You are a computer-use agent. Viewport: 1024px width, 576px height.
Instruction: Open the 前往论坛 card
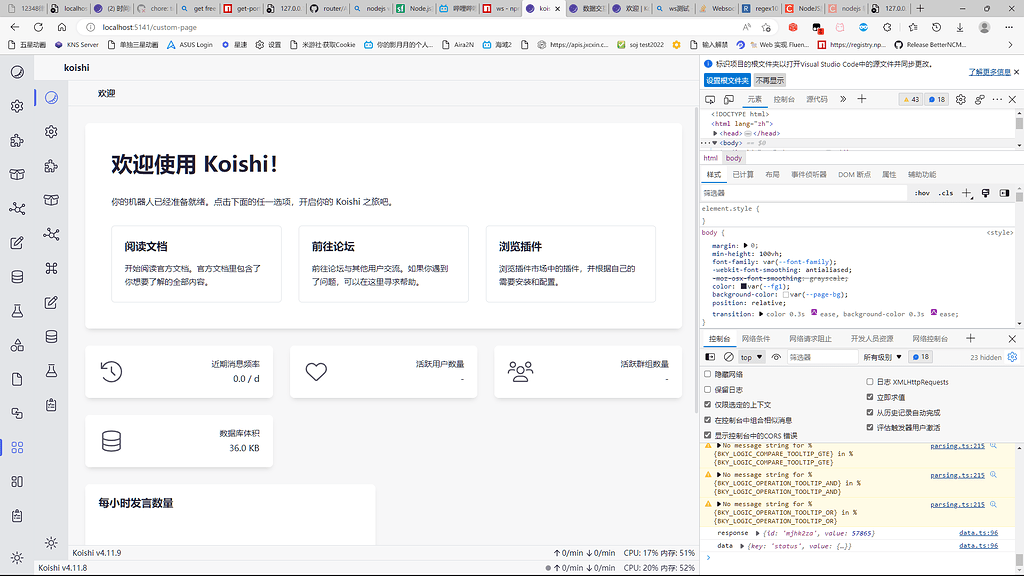pyautogui.click(x=383, y=264)
